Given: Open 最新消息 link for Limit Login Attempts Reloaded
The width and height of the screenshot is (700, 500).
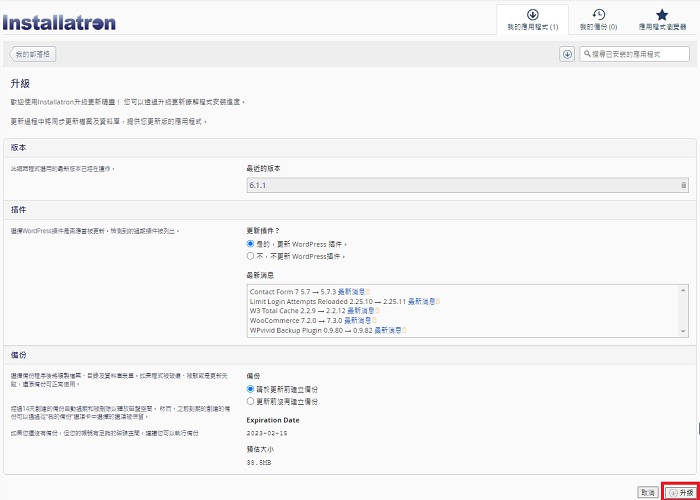Looking at the screenshot, I should coord(422,301).
